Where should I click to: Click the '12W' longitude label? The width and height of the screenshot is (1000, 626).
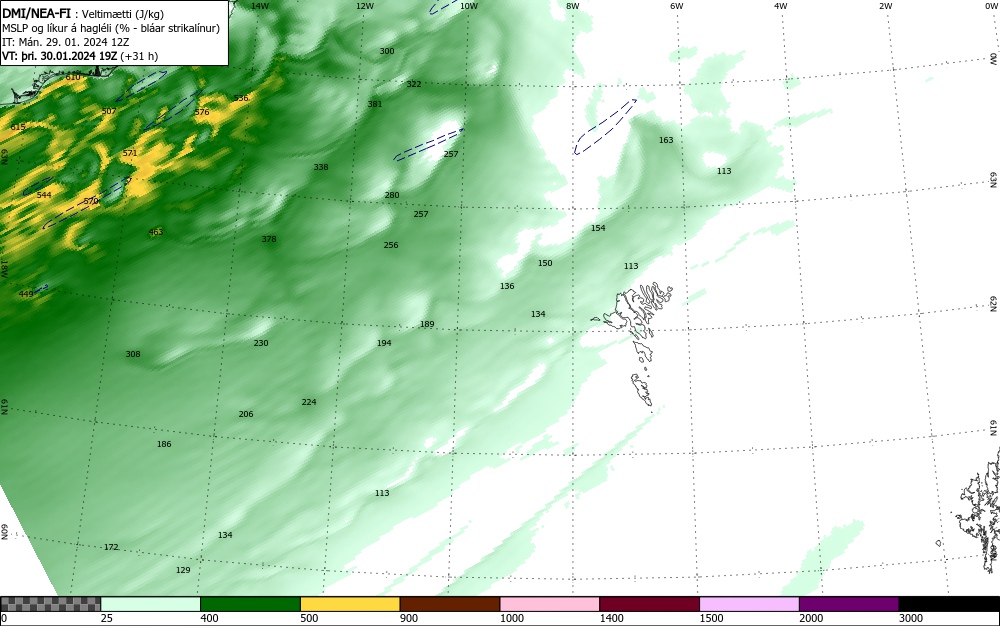point(364,6)
